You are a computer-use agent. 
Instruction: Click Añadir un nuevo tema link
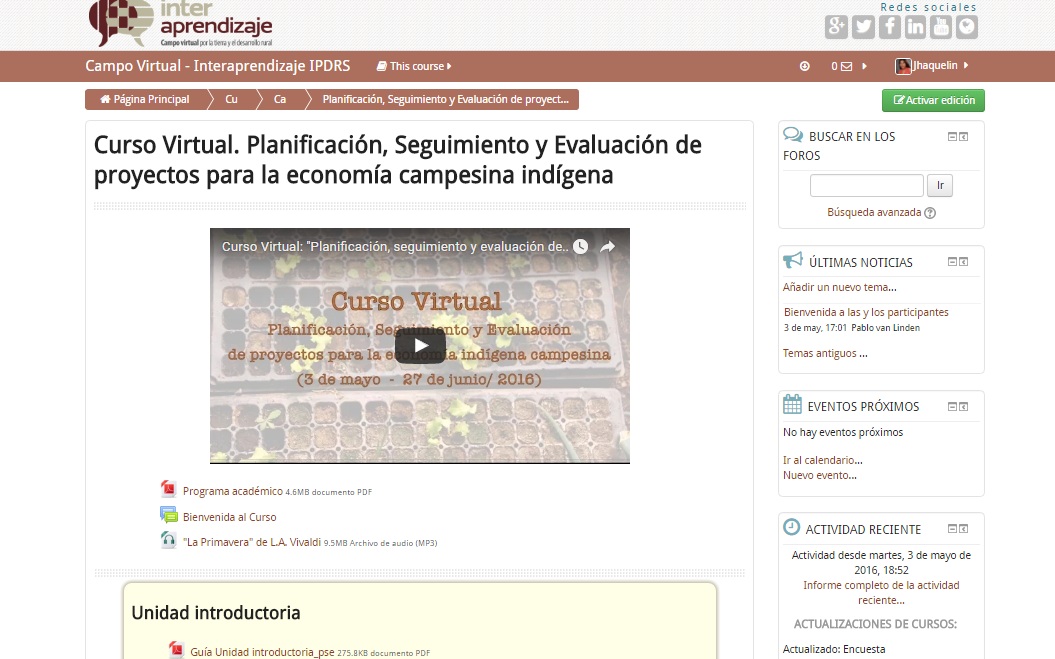tap(840, 287)
